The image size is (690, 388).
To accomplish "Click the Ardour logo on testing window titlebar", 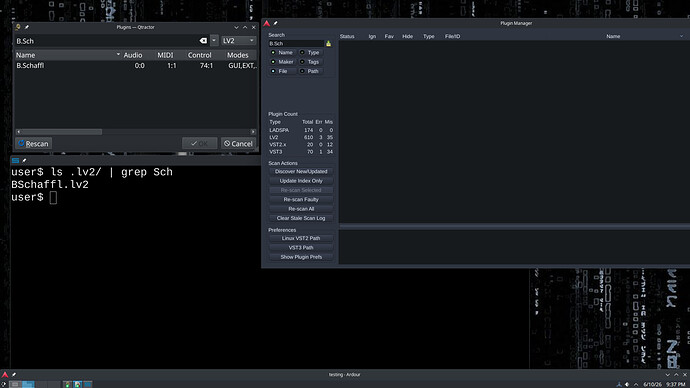I will pos(5,375).
